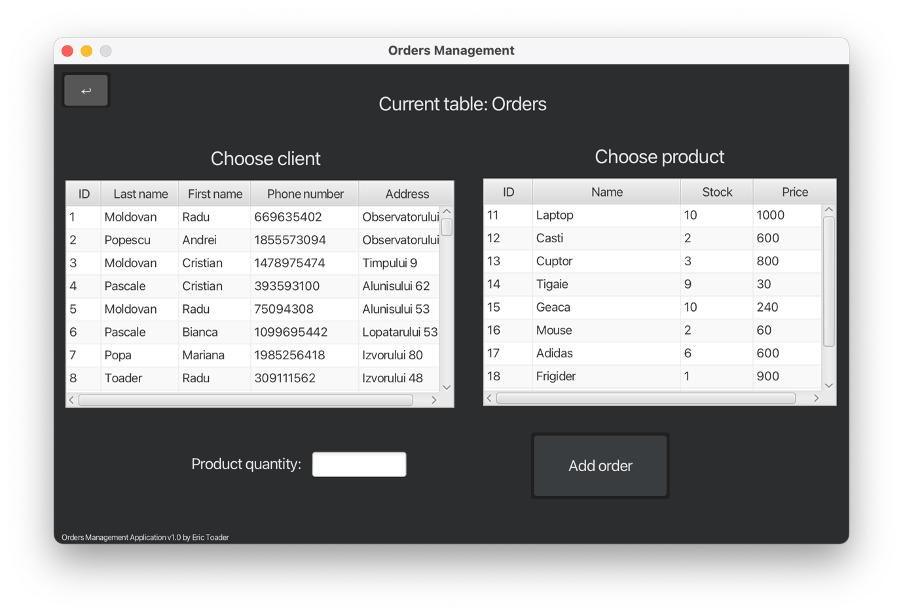The height and width of the screenshot is (616, 904).
Task: Click phone number 1855573094
Action: [x=290, y=240]
